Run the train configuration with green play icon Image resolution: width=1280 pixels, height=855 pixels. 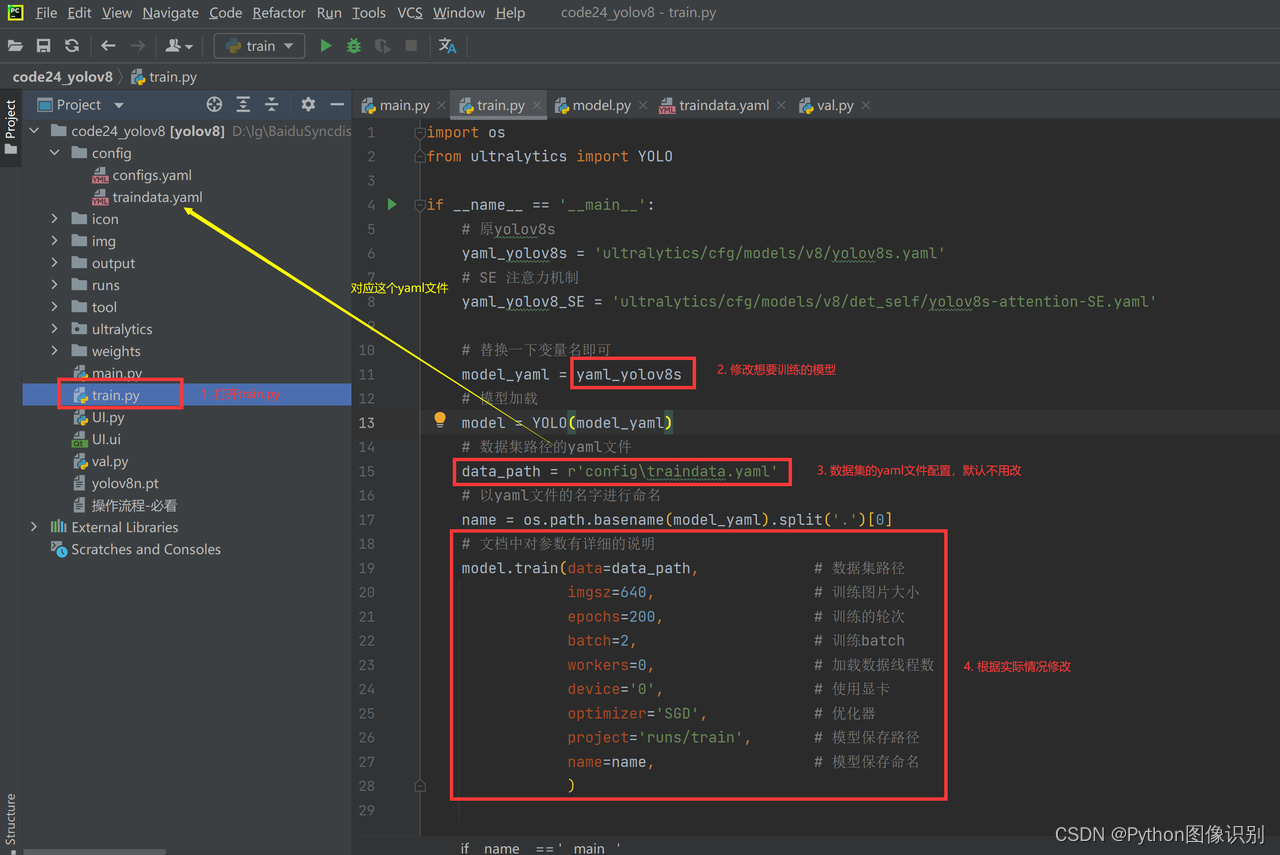325,46
